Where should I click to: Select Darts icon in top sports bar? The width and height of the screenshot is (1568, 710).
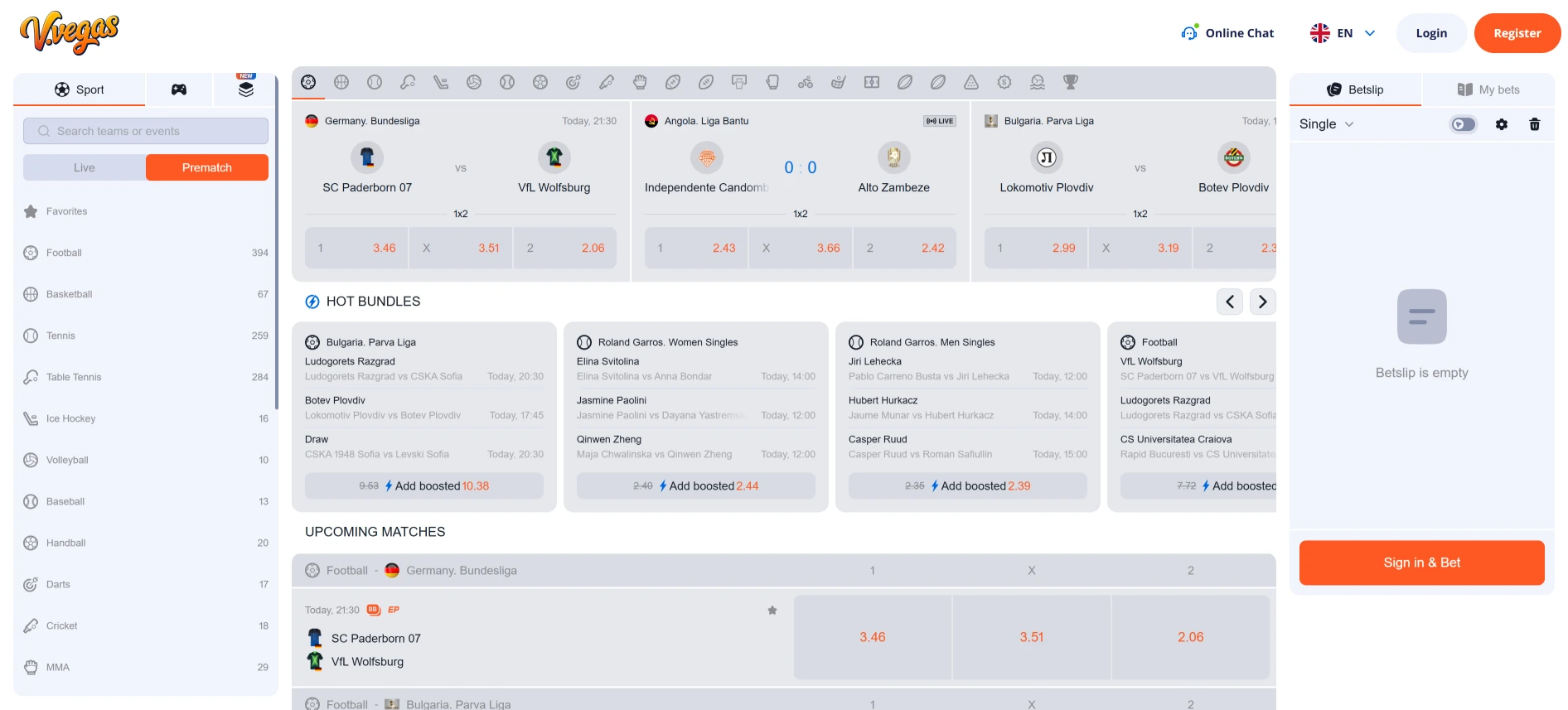click(573, 82)
